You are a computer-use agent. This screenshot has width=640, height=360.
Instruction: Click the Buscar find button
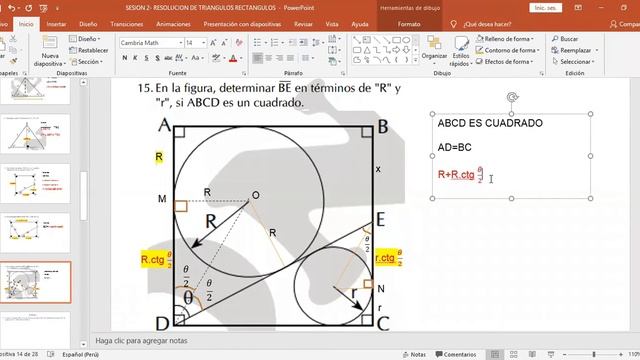pyautogui.click(x=565, y=39)
